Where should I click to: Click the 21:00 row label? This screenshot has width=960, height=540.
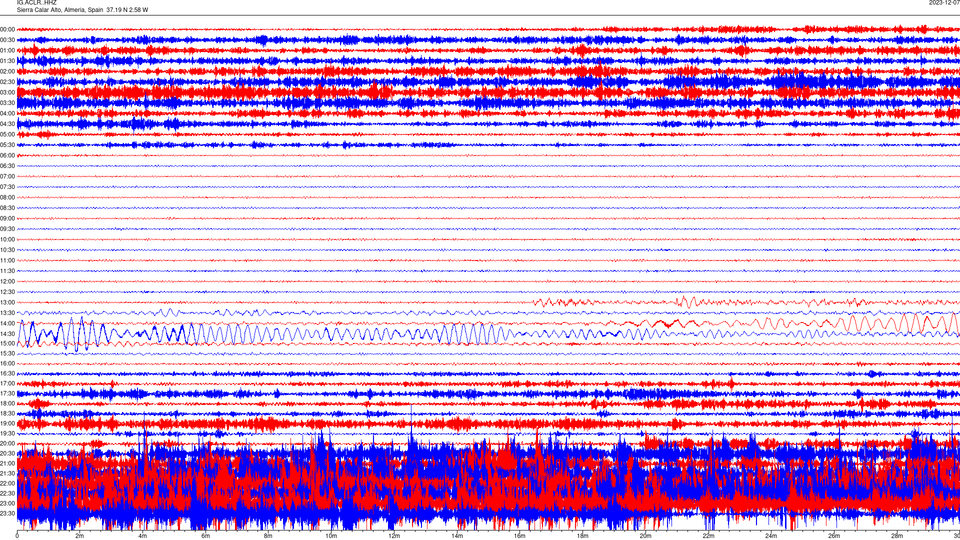[x=7, y=463]
